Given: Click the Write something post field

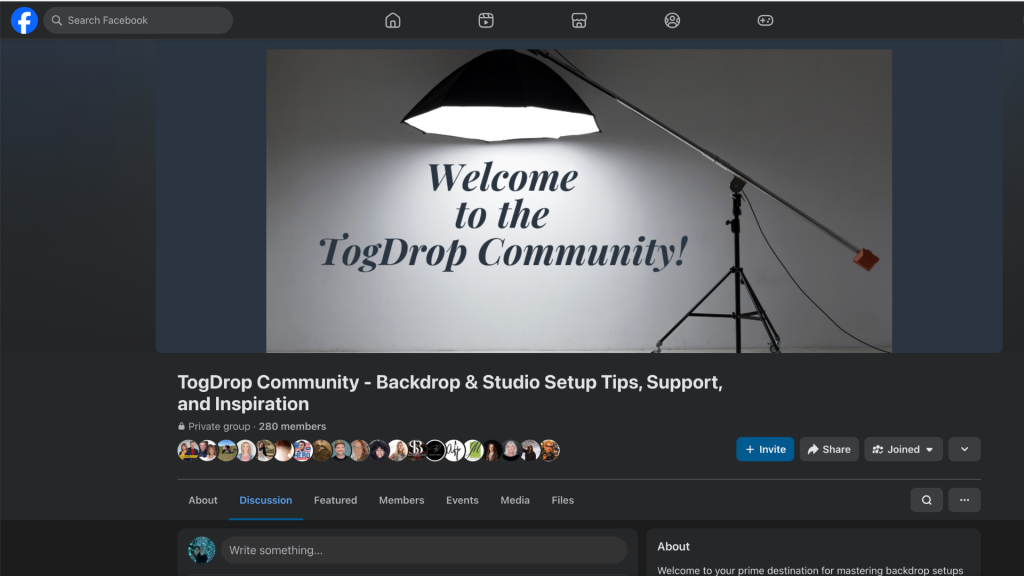Looking at the screenshot, I should pyautogui.click(x=424, y=550).
